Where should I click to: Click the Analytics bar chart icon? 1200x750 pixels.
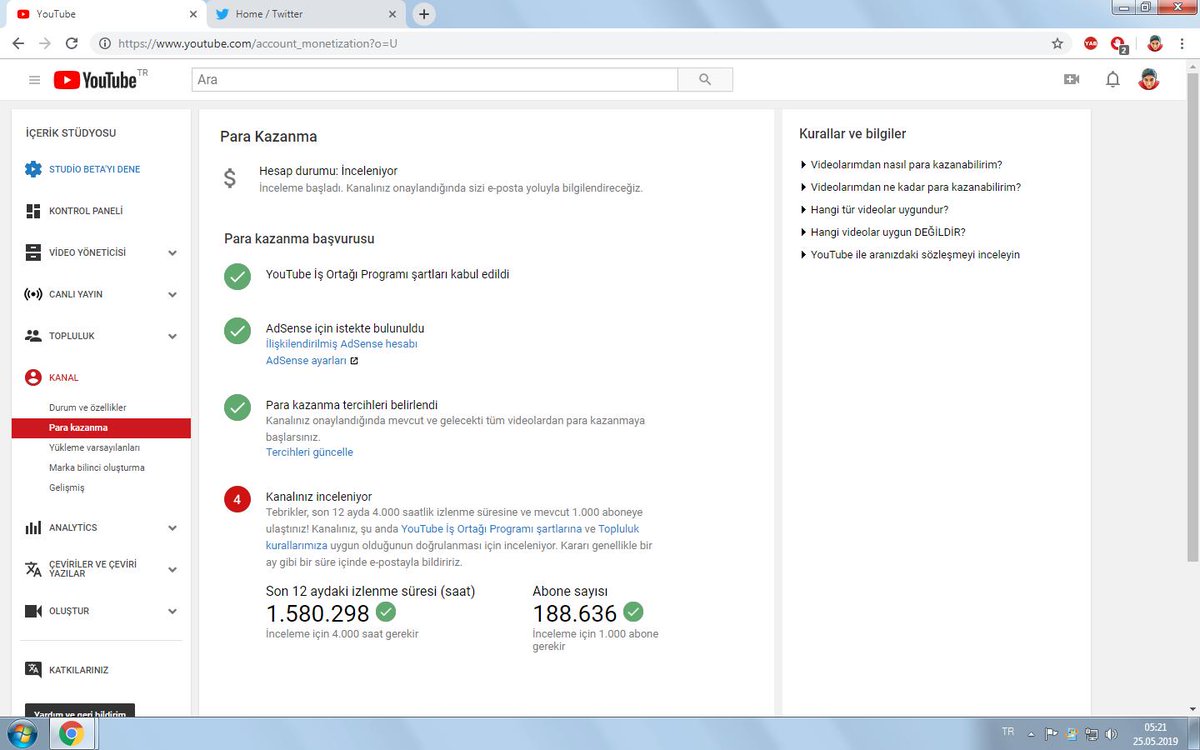point(33,528)
